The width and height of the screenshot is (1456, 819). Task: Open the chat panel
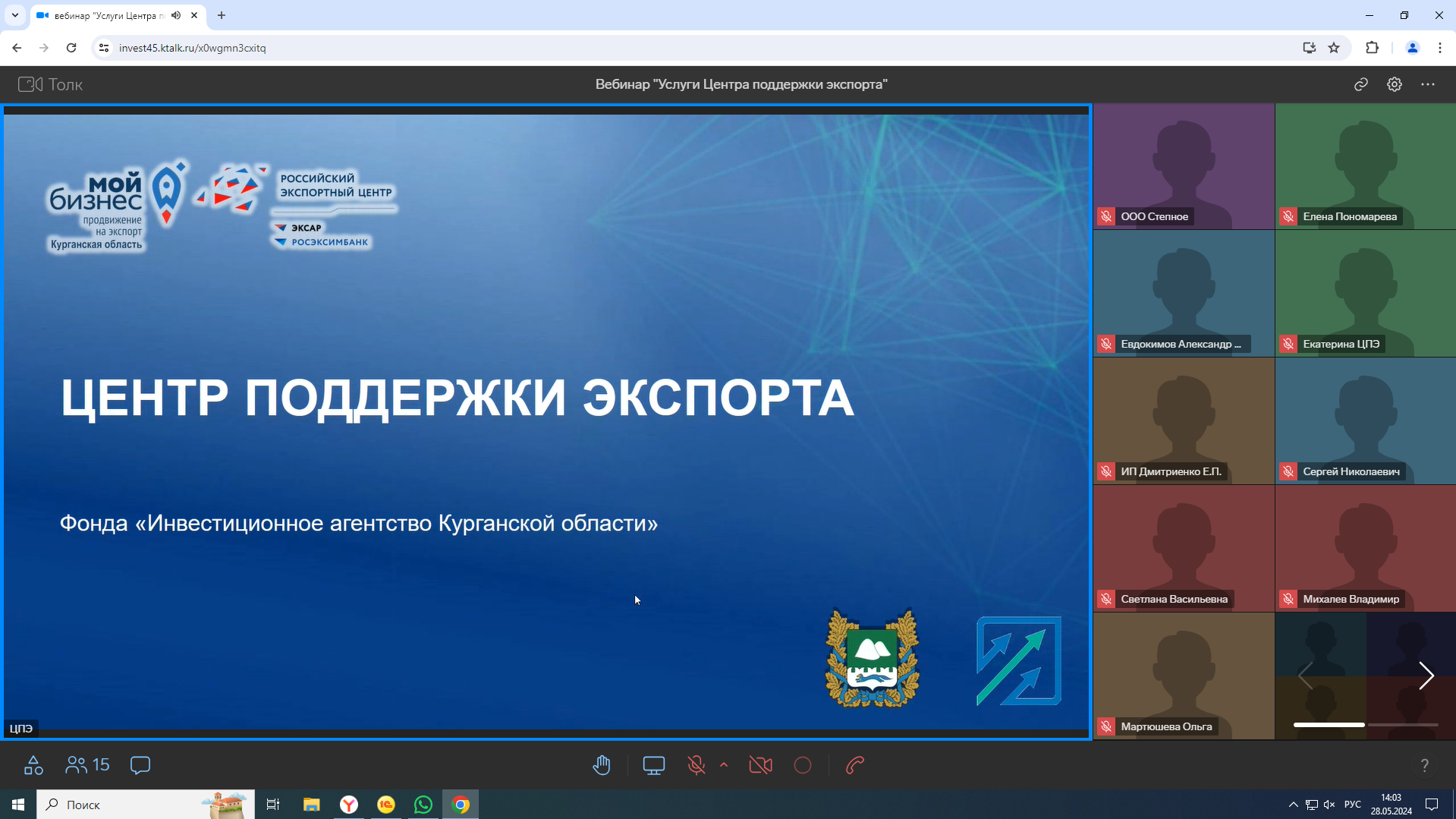point(140,765)
